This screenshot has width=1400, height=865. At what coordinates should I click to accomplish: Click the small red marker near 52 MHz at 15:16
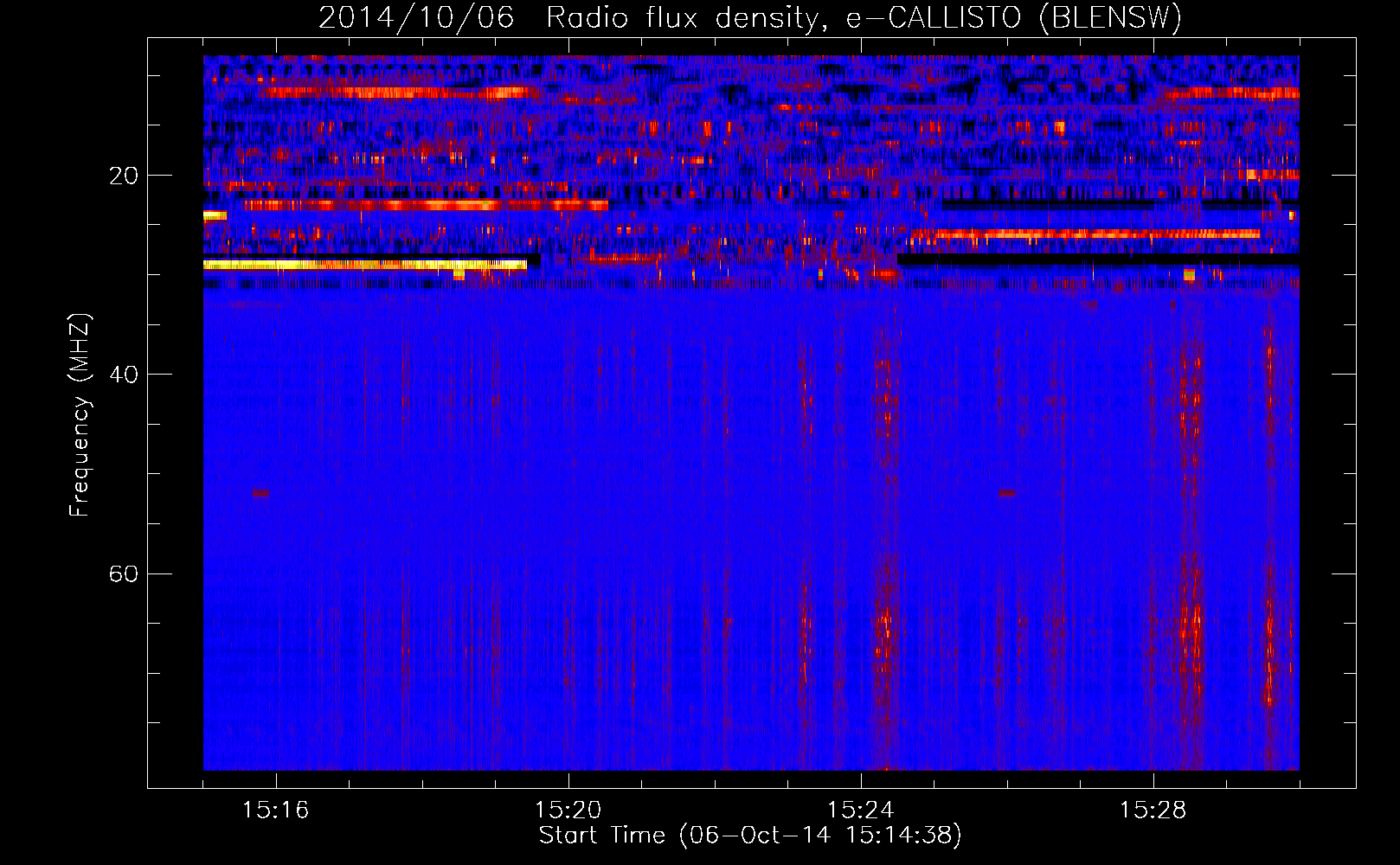coord(260,493)
